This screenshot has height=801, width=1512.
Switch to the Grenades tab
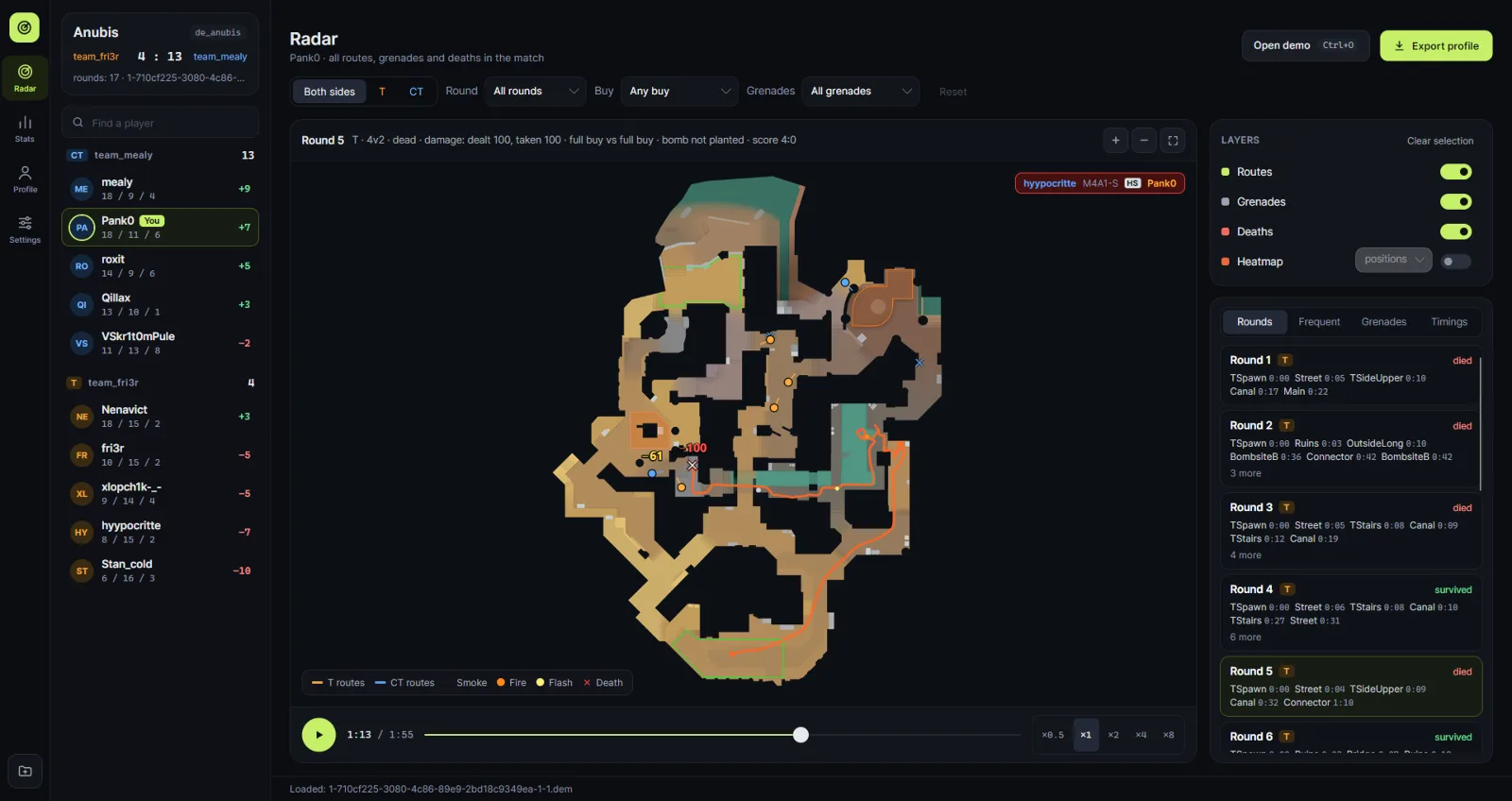pyautogui.click(x=1383, y=322)
